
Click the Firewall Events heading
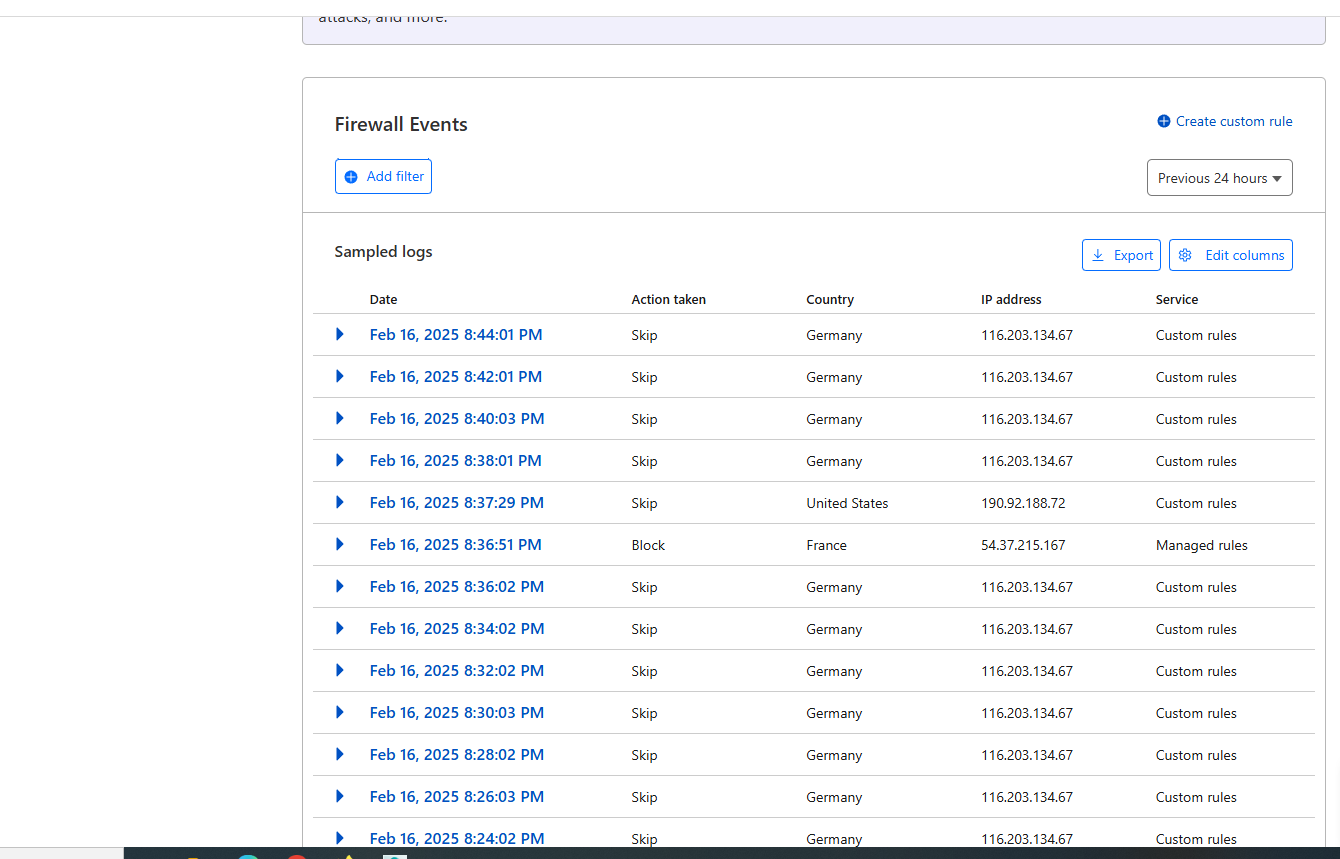tap(401, 124)
